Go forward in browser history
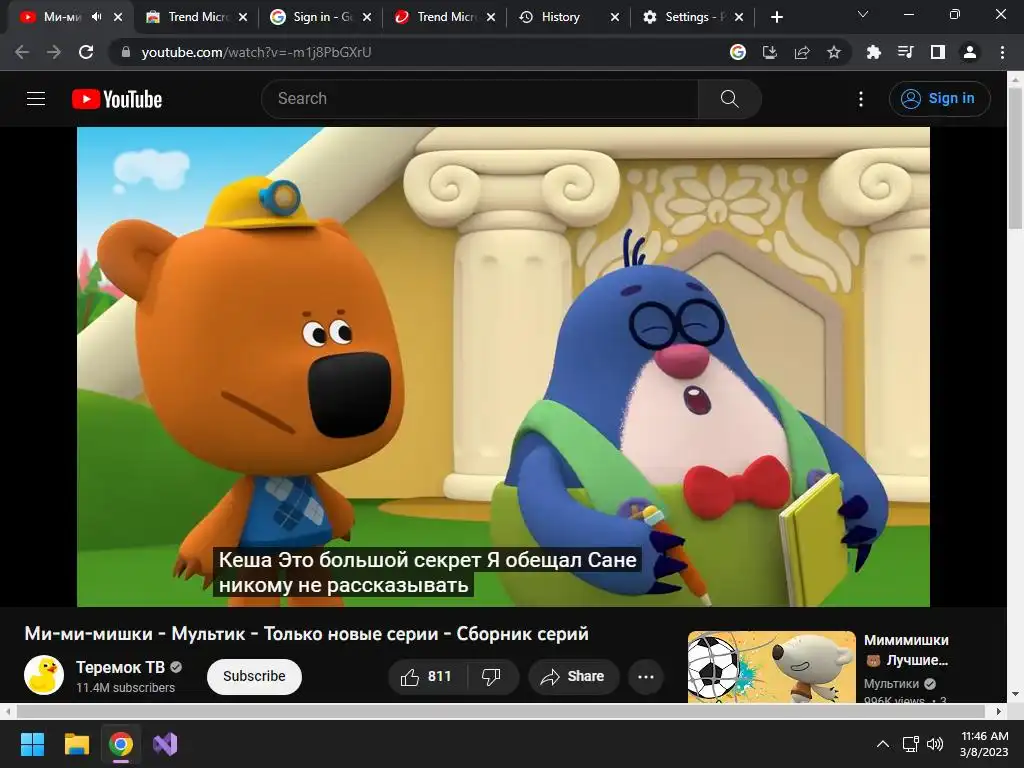Viewport: 1024px width, 768px height. (x=54, y=52)
